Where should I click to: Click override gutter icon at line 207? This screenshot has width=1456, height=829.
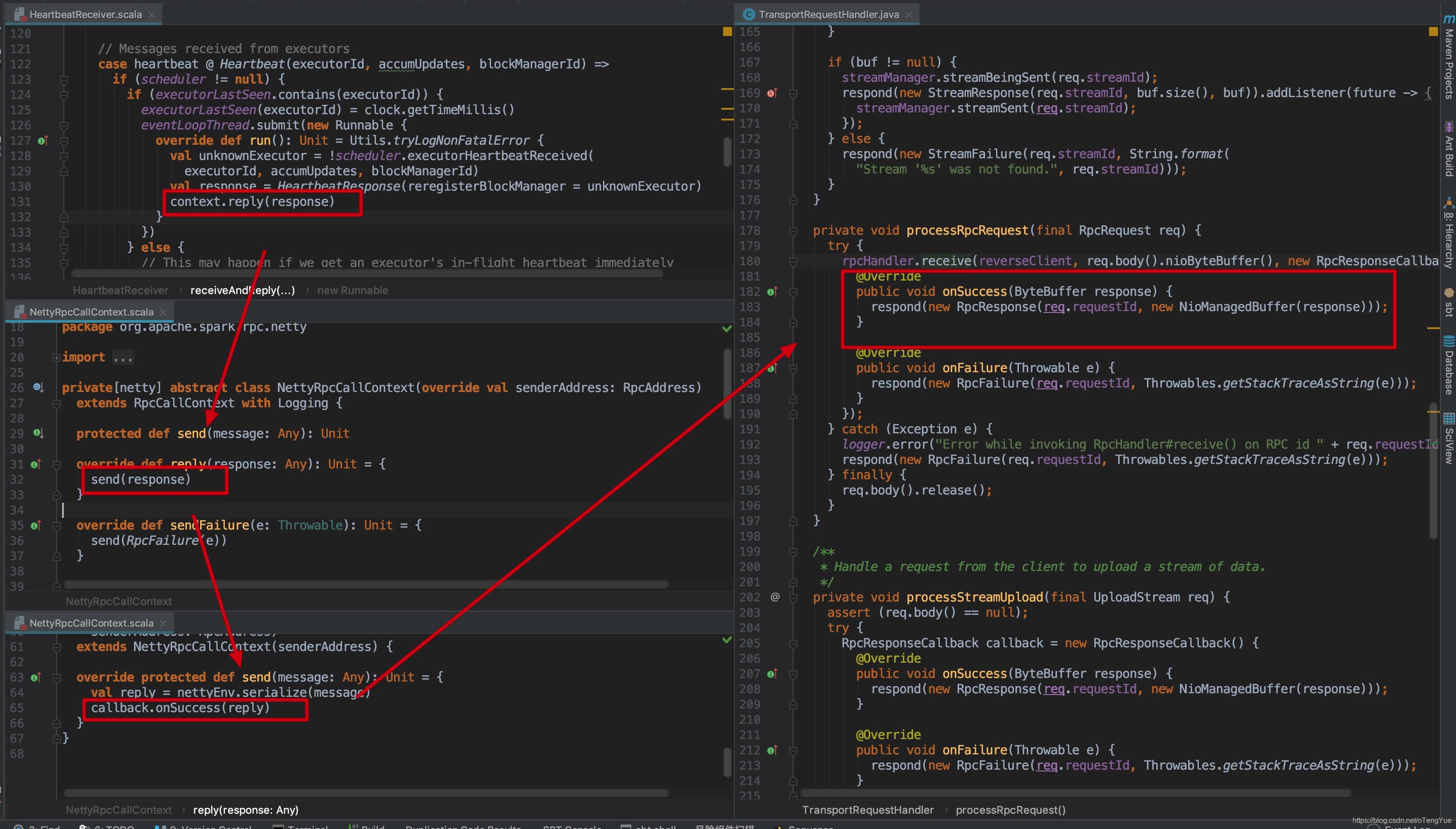pos(772,673)
